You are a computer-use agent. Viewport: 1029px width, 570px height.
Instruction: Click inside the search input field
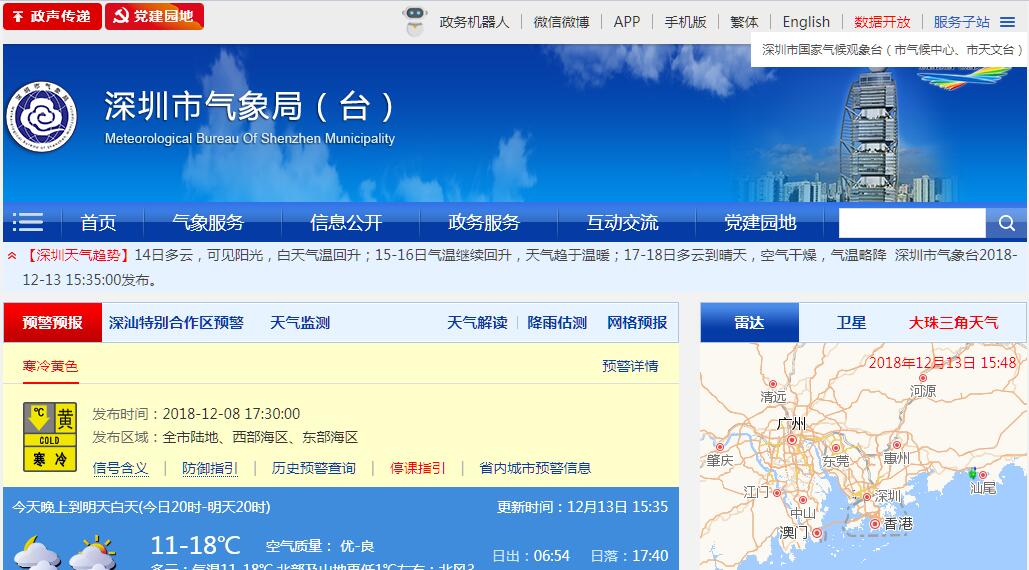[911, 223]
